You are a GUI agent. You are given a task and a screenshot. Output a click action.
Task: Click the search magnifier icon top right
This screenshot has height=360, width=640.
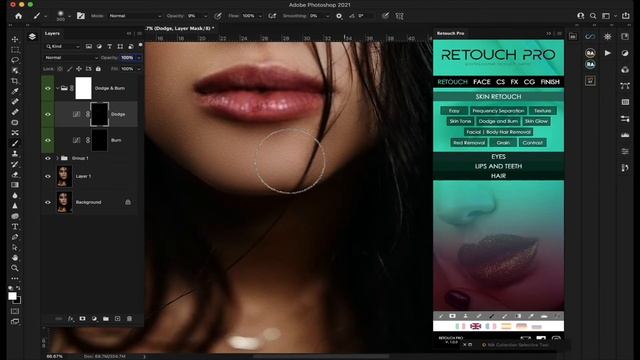pyautogui.click(x=593, y=16)
